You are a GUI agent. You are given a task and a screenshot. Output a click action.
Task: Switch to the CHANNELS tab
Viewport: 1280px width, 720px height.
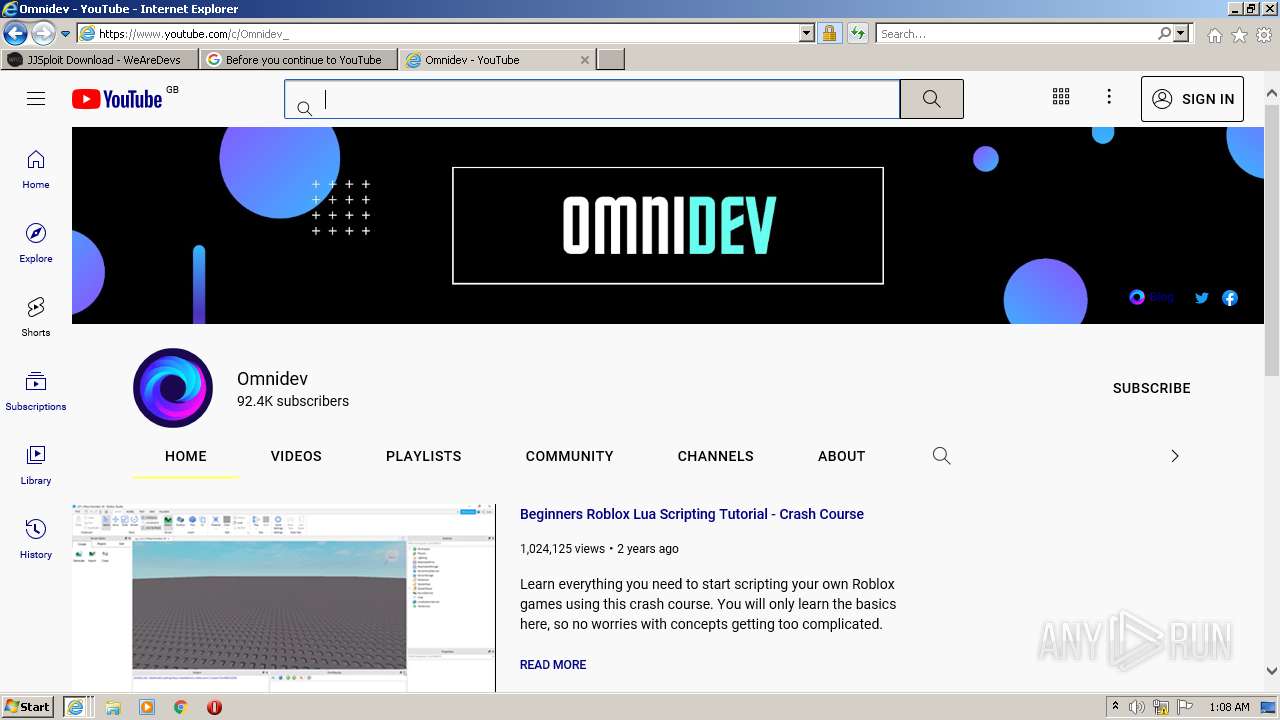click(x=716, y=456)
